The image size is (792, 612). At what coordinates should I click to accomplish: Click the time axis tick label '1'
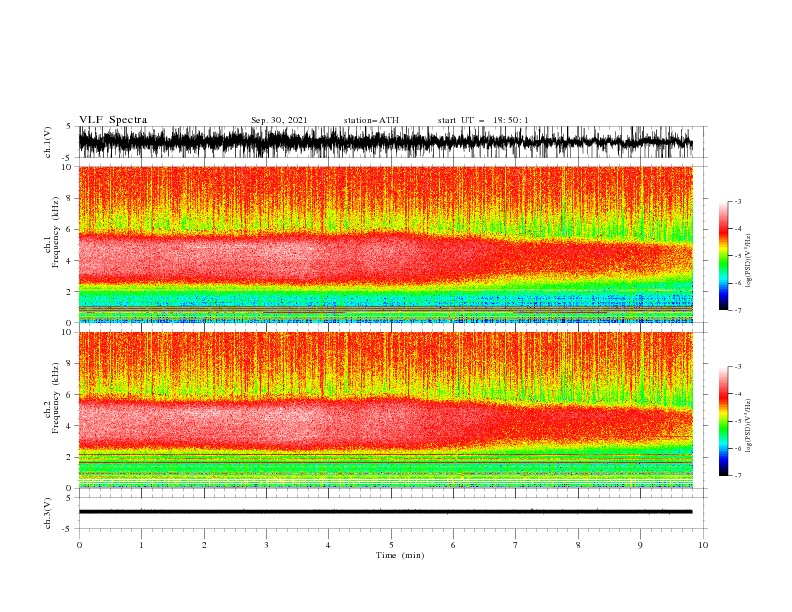click(141, 545)
